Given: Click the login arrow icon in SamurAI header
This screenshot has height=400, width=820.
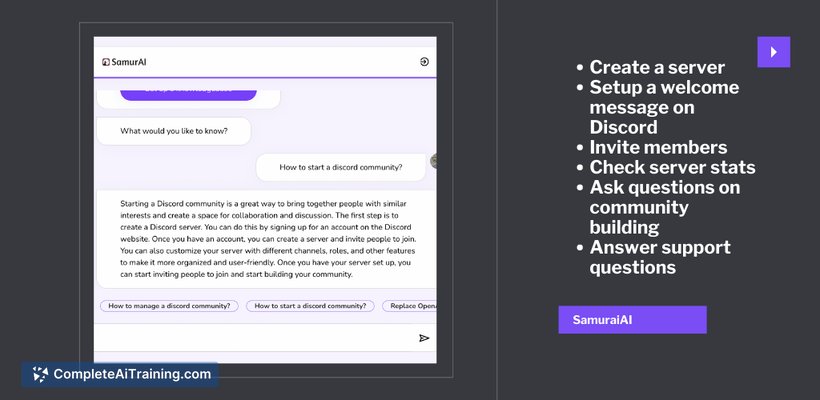Looking at the screenshot, I should 424,62.
